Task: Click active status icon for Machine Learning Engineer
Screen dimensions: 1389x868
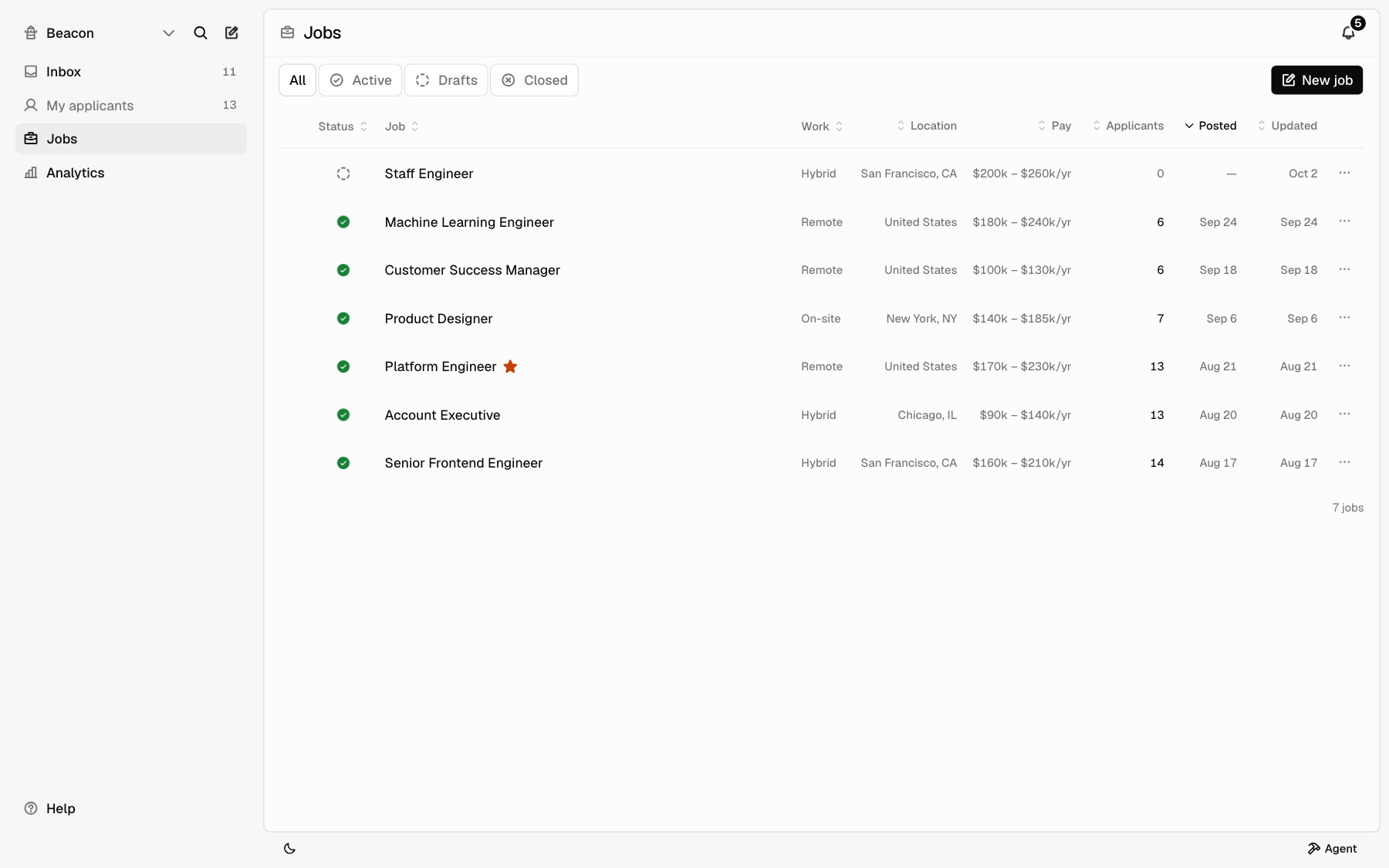Action: pyautogui.click(x=343, y=222)
